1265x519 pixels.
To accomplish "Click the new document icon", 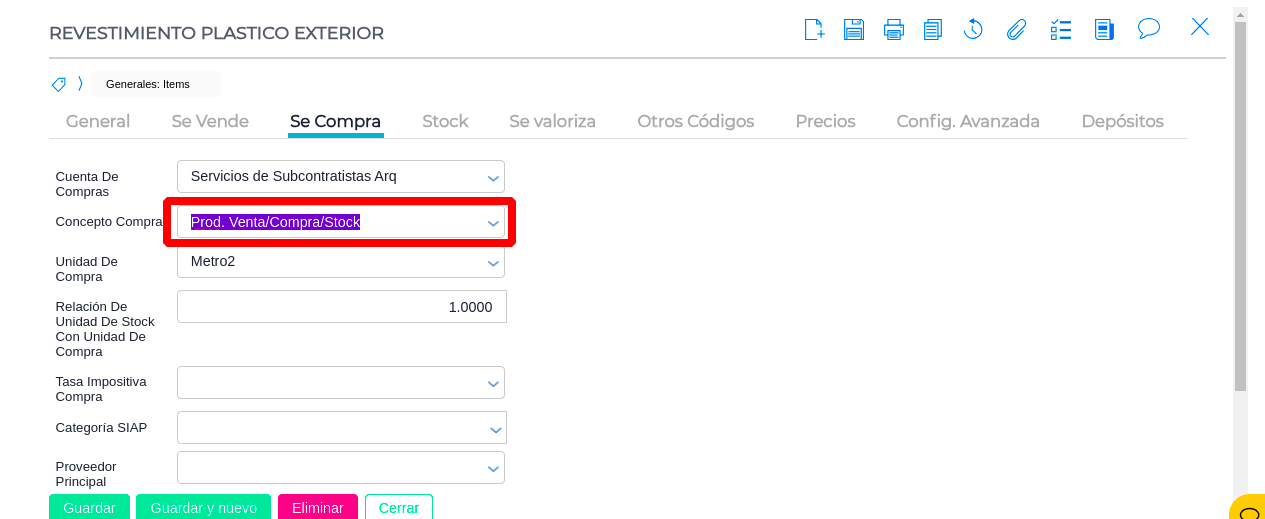I will point(814,29).
